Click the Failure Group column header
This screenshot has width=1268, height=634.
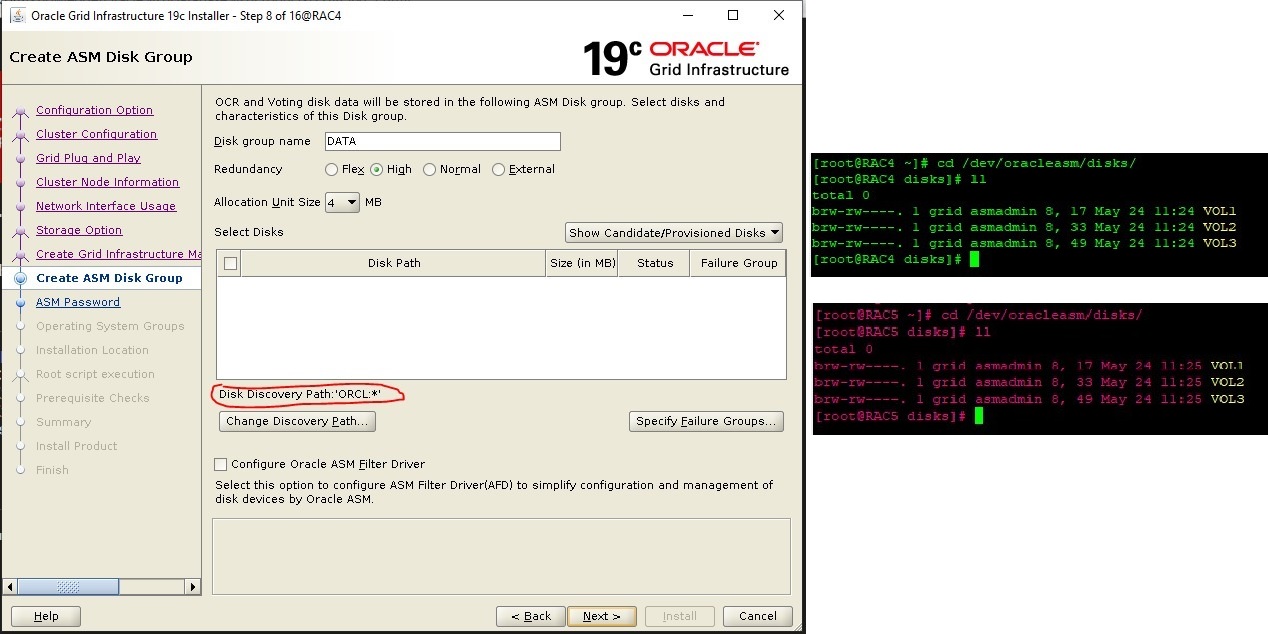pos(739,263)
